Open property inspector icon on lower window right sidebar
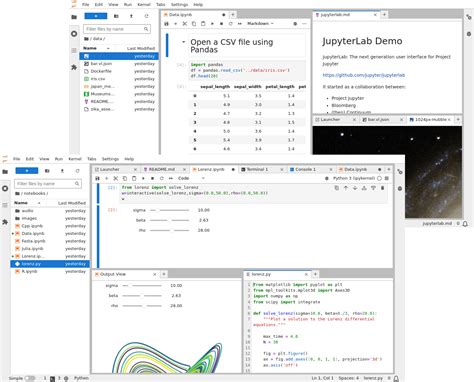This screenshot has width=474, height=382. (400, 172)
